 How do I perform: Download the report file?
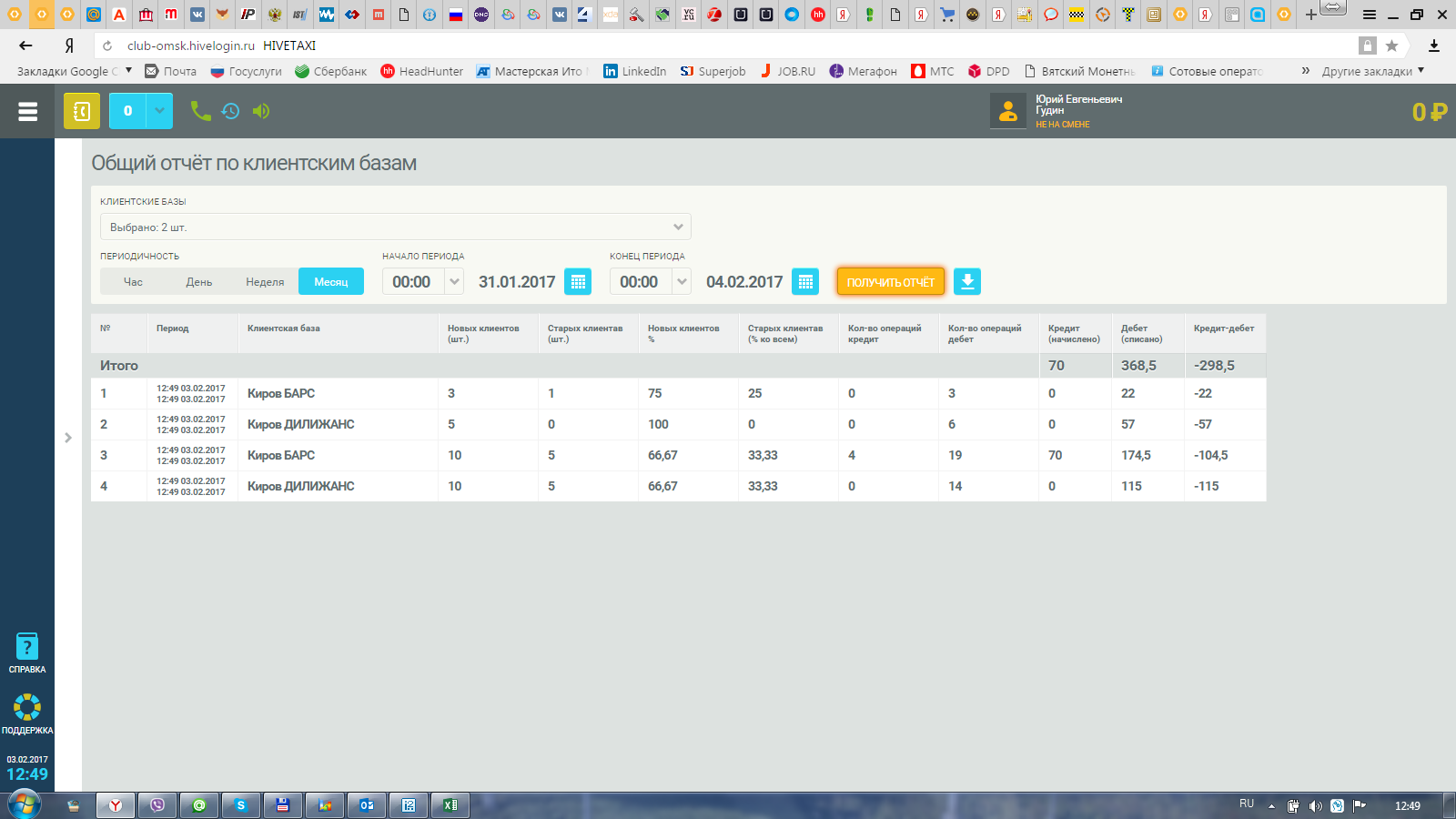tap(967, 282)
